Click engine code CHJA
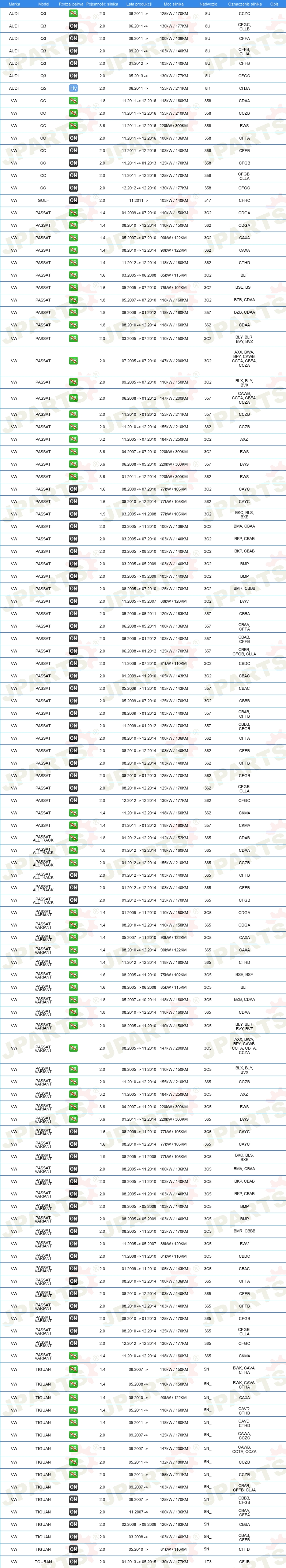Viewport: 286px width, 1568px height. (244, 88)
